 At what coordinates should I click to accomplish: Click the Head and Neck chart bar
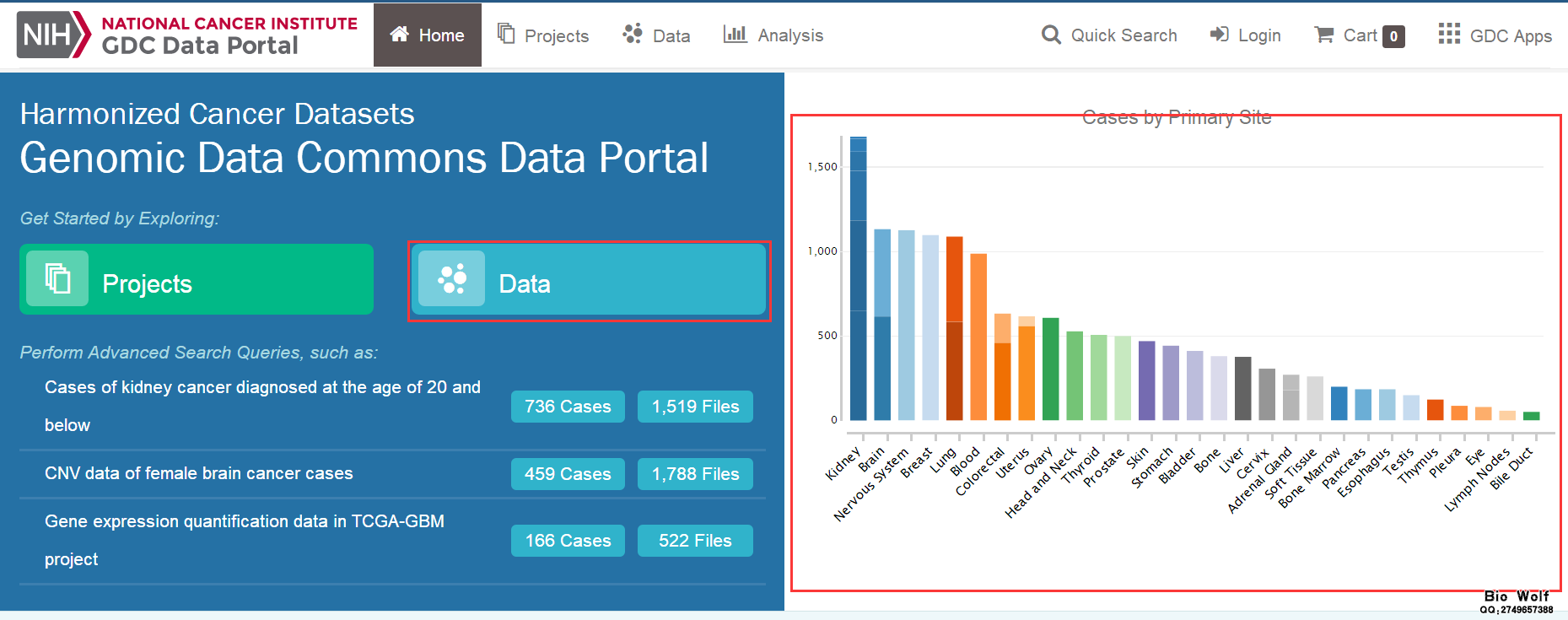(x=1075, y=375)
